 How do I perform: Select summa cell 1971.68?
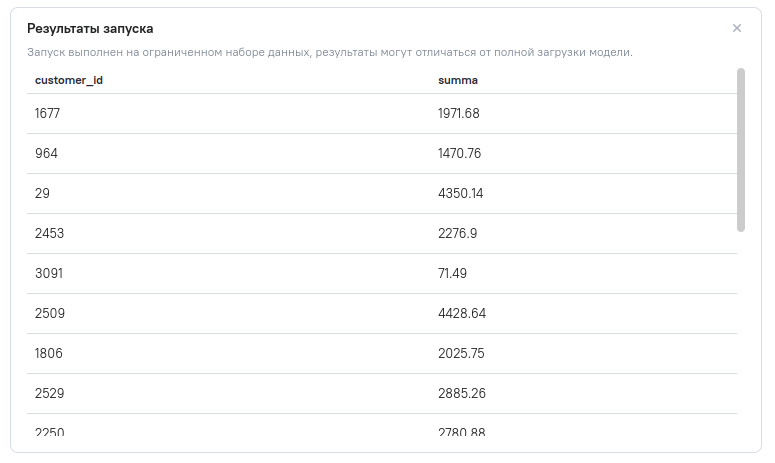pyautogui.click(x=459, y=114)
